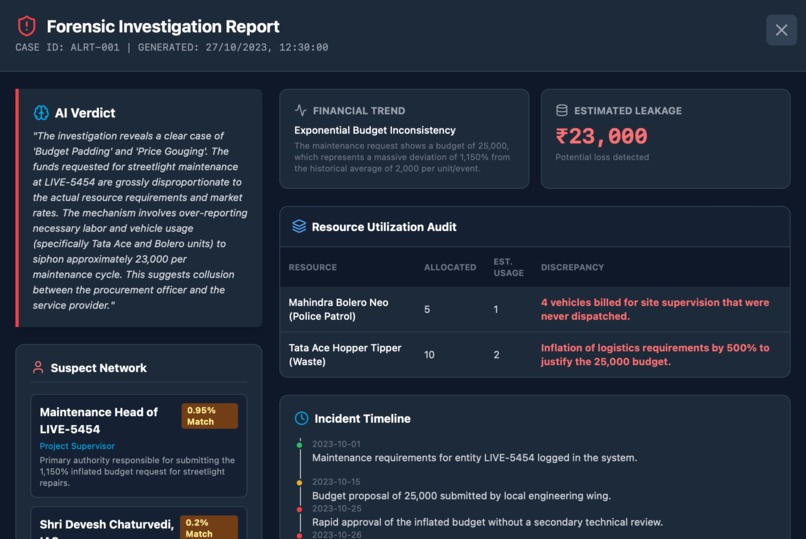The width and height of the screenshot is (806, 539).
Task: Click 'Rapid approval of the inflated budget' entry
Action: point(487,522)
